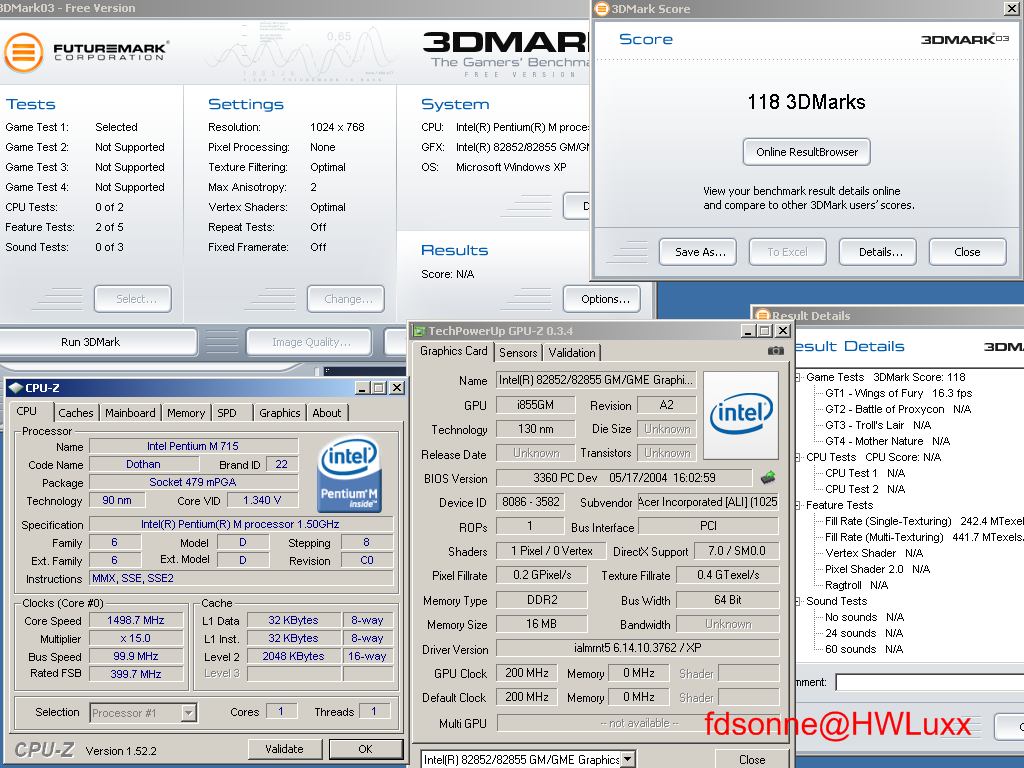Click the 3DMark Score window title icon
Image resolution: width=1024 pixels, height=768 pixels.
point(602,8)
